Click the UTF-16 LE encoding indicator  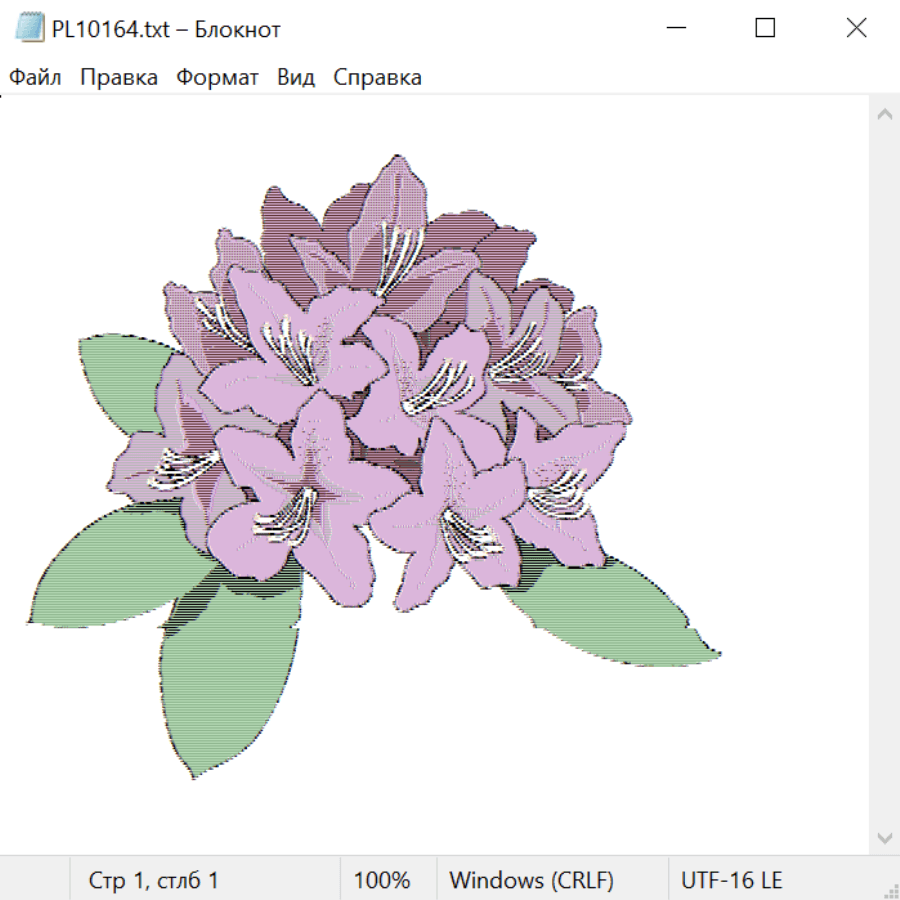pyautogui.click(x=731, y=881)
